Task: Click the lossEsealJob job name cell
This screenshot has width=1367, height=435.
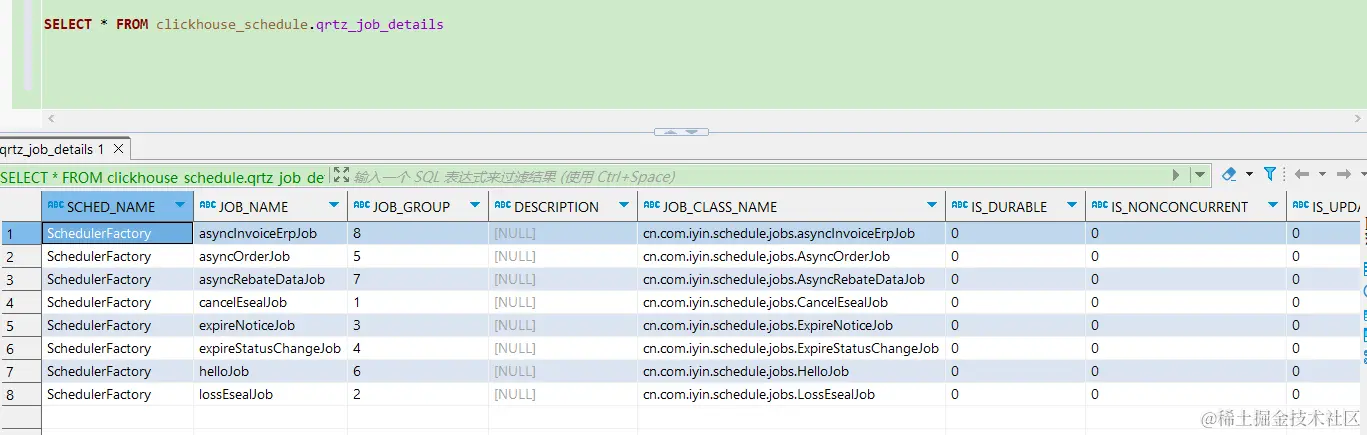Action: click(x=270, y=394)
